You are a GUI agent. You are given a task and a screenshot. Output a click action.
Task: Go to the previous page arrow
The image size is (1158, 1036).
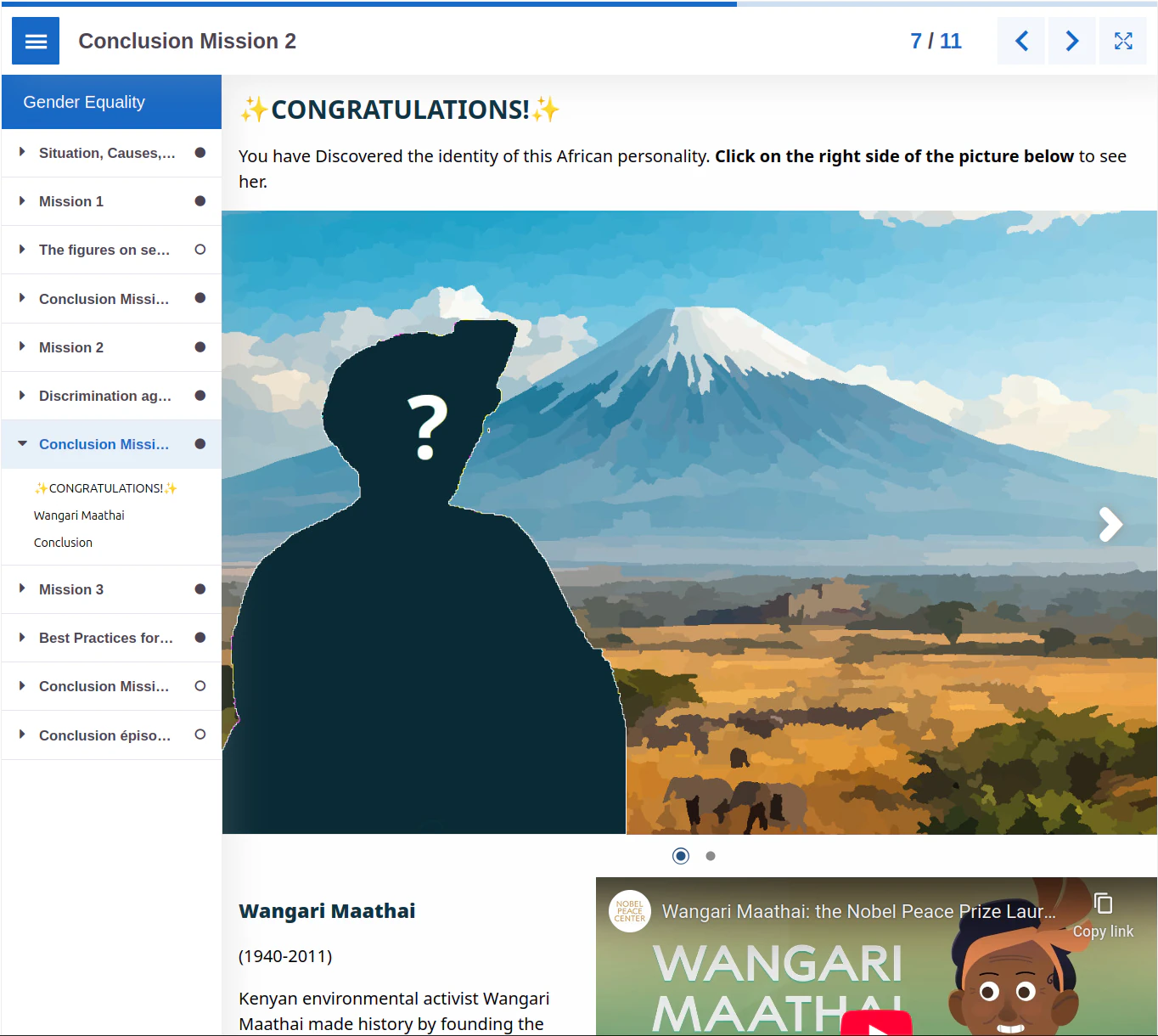pos(1021,41)
